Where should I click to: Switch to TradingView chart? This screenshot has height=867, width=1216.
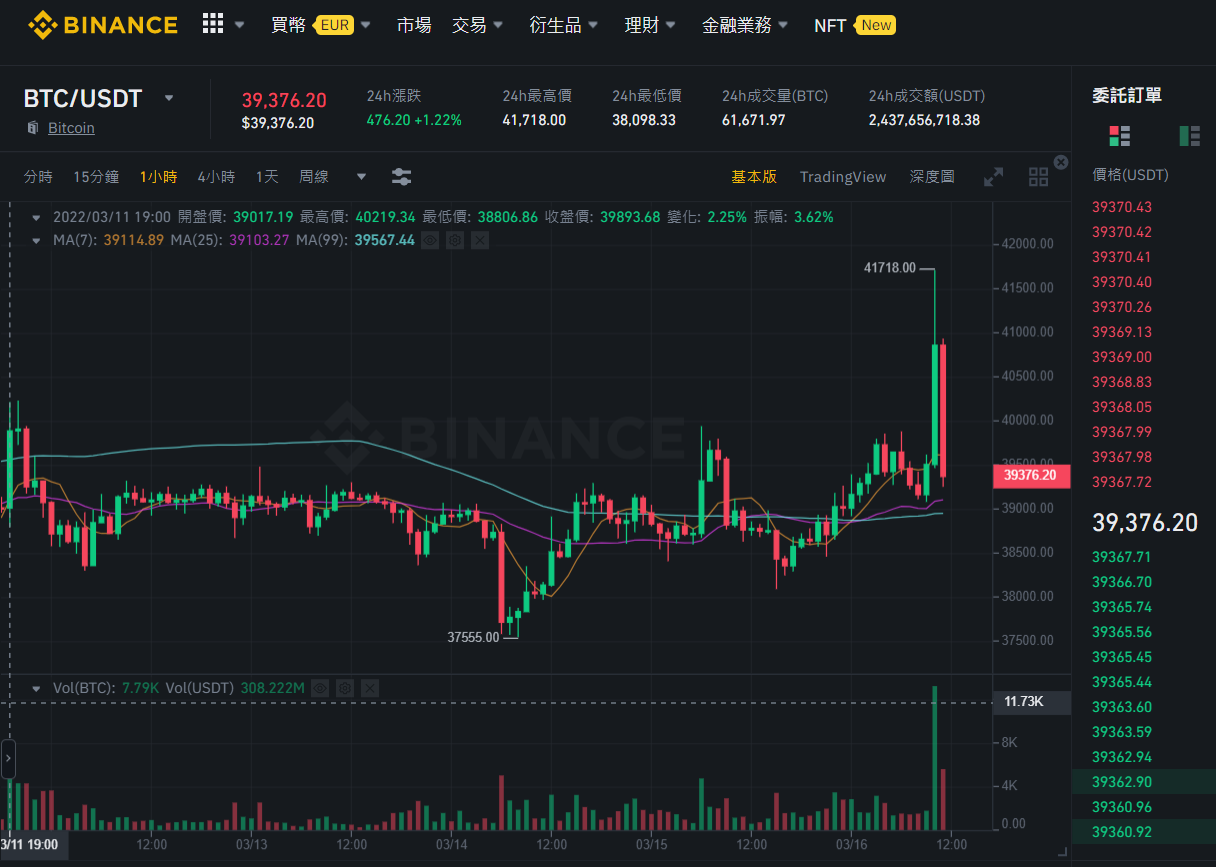click(x=843, y=177)
